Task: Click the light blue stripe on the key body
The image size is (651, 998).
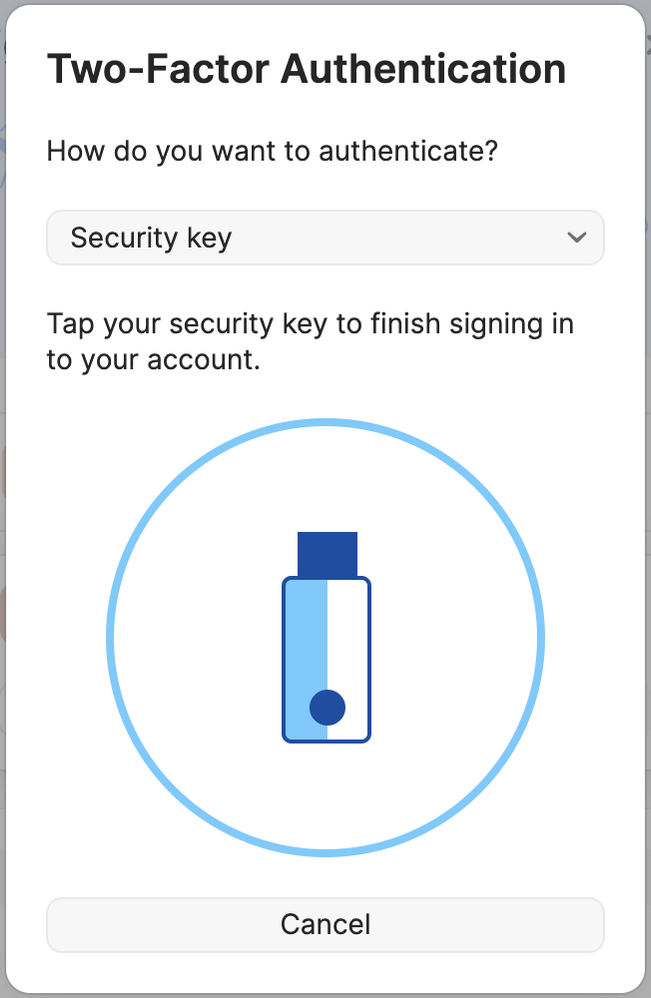Action: tap(307, 640)
